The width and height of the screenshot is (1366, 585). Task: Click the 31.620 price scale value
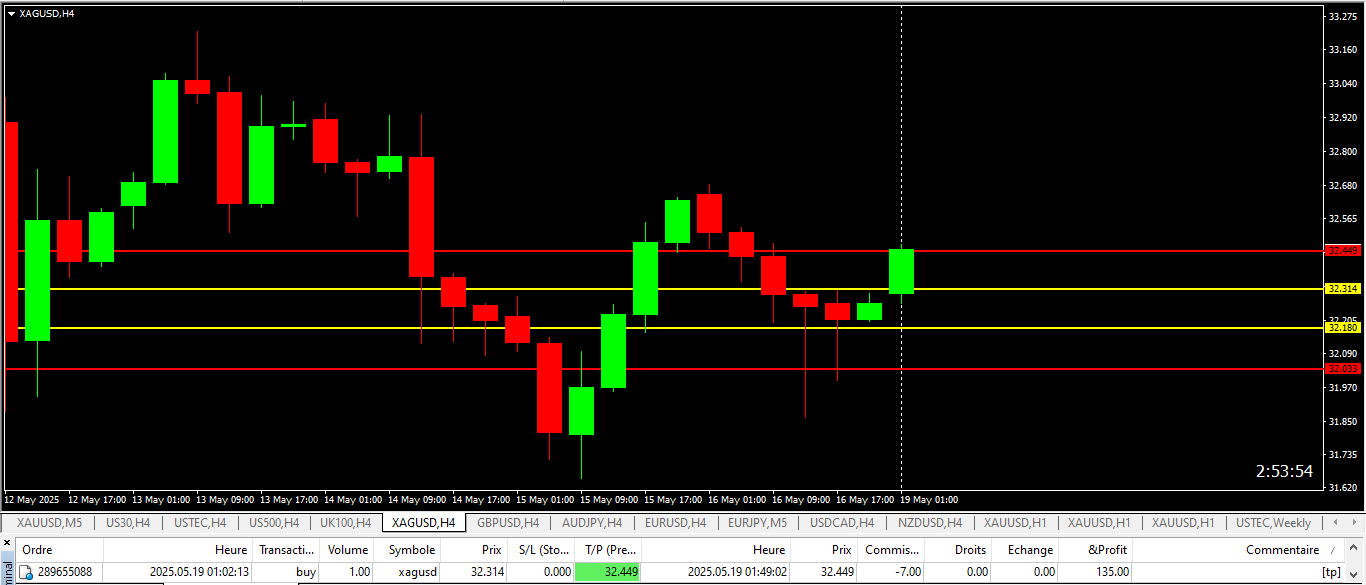tap(1343, 488)
